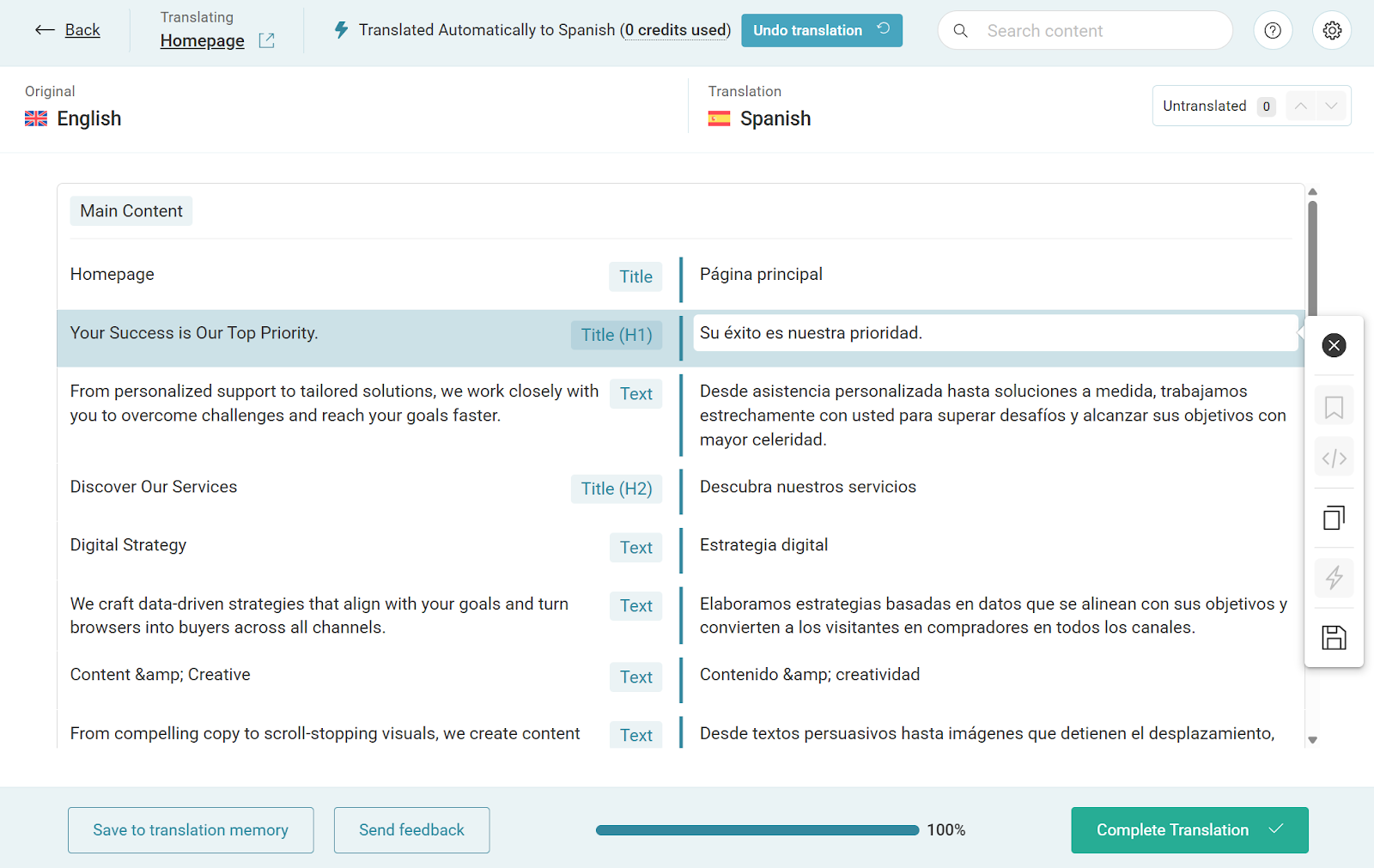Copy original text using the duplicate icon
1374x868 pixels.
pos(1334,518)
